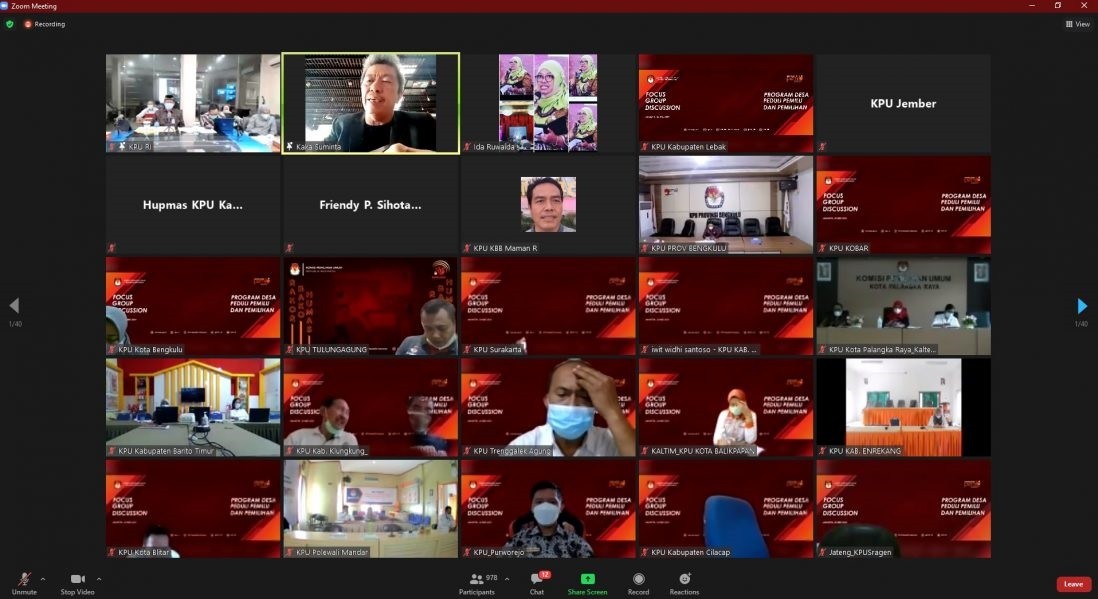Open the Participants panel
Screen dimensions: 1098x599
click(477, 581)
